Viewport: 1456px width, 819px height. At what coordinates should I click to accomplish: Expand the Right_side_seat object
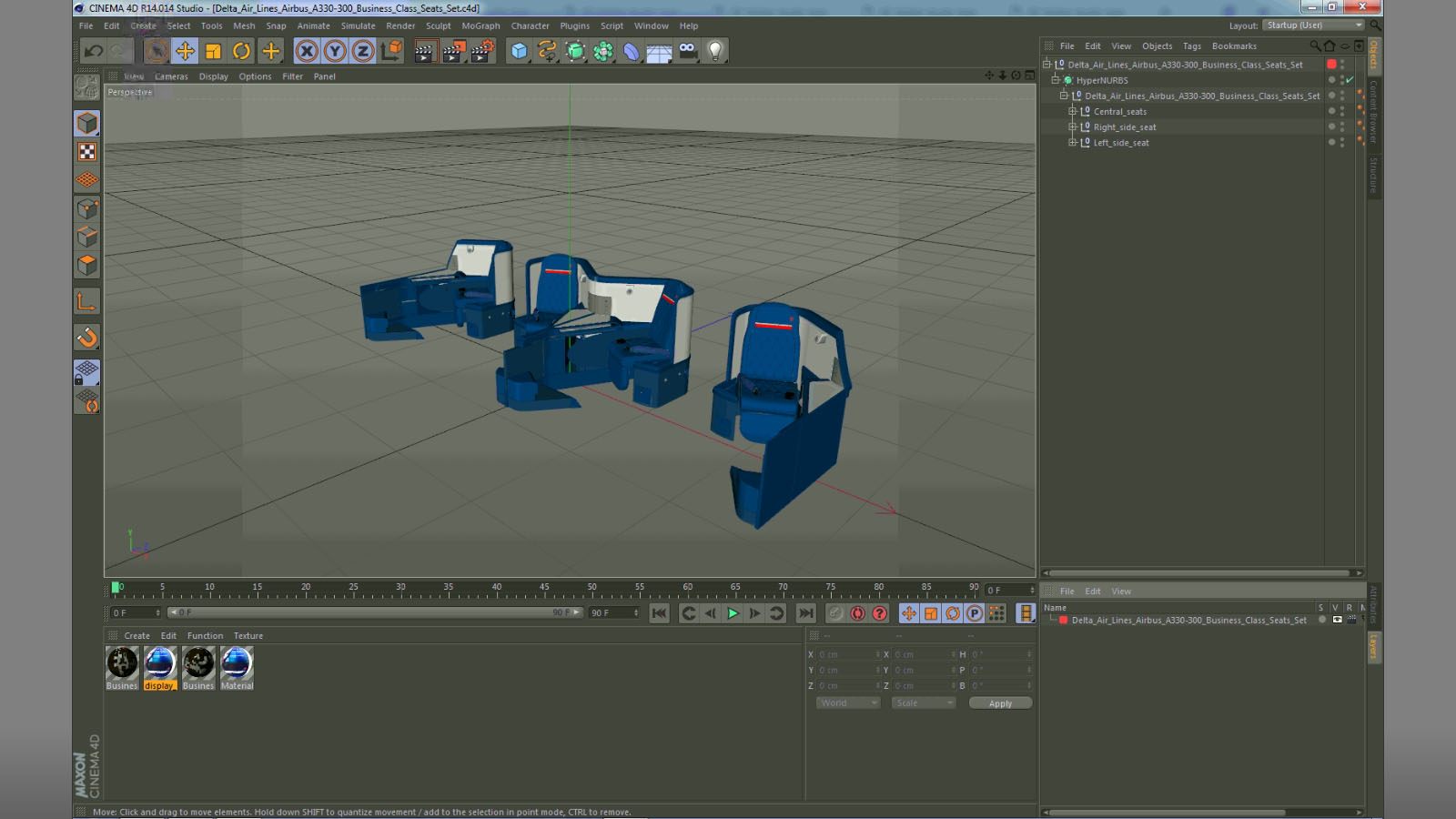[1073, 126]
